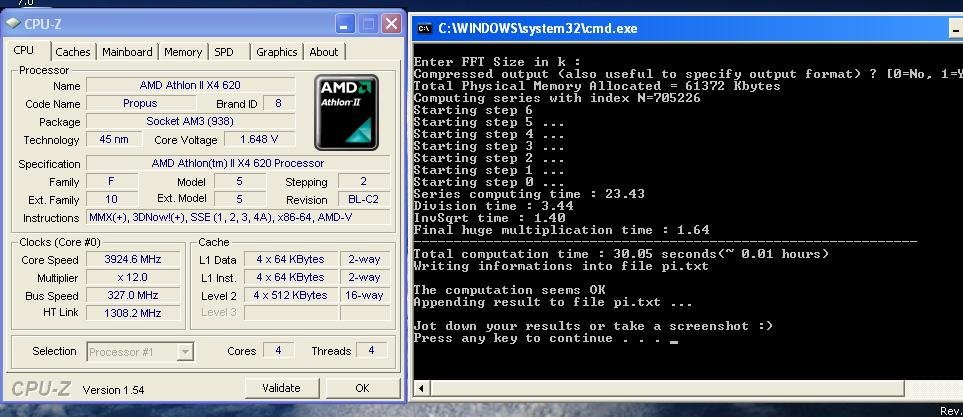Viewport: 963px width, 417px height.
Task: Click the Series computing time line
Action: click(529, 194)
